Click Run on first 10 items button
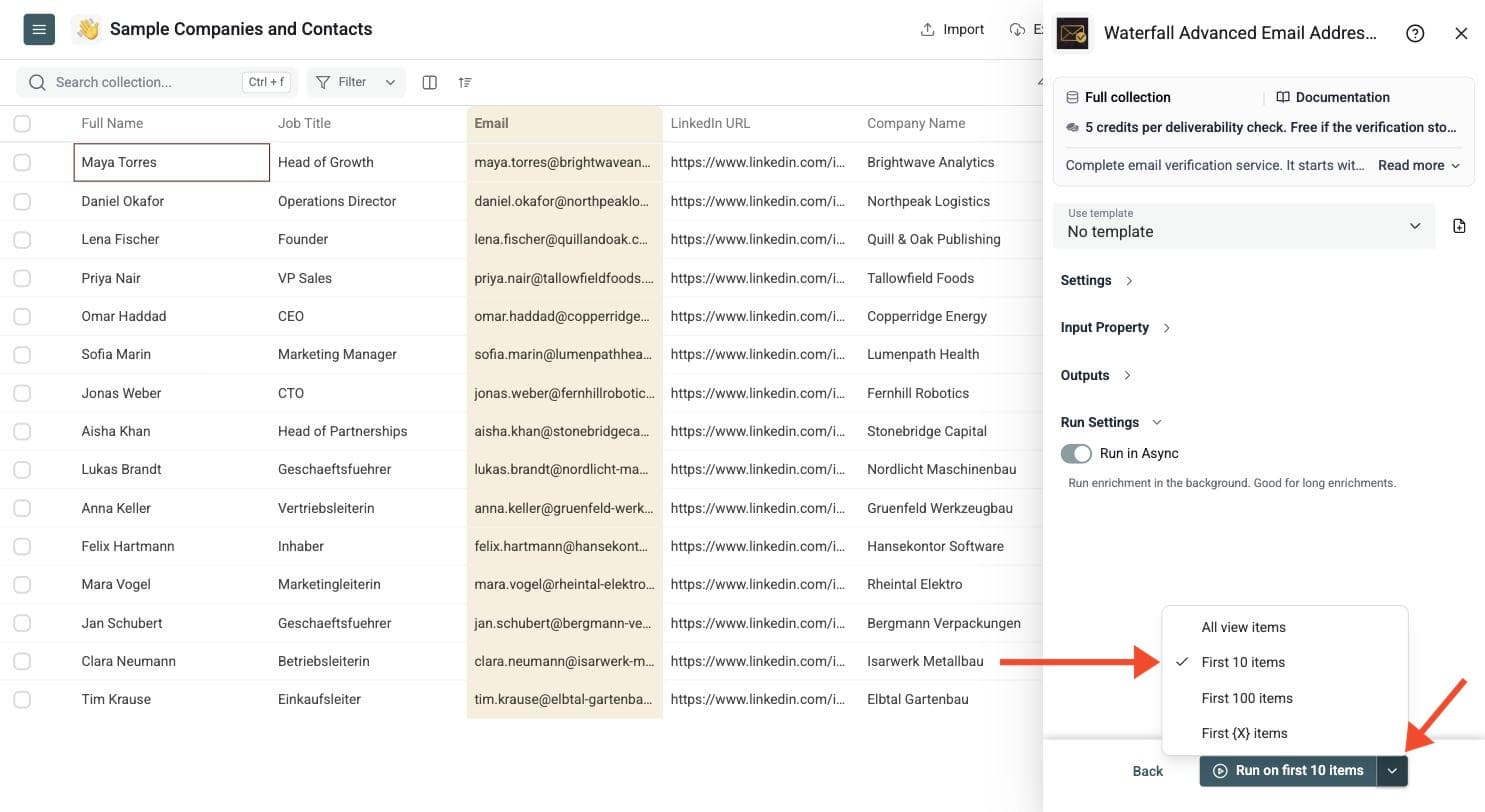The height and width of the screenshot is (812, 1485). point(1288,771)
